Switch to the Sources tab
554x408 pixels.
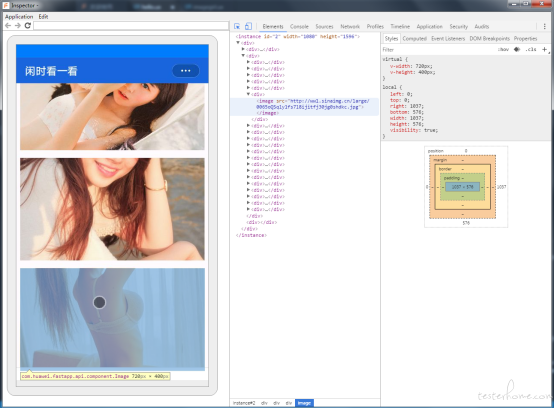pyautogui.click(x=324, y=26)
